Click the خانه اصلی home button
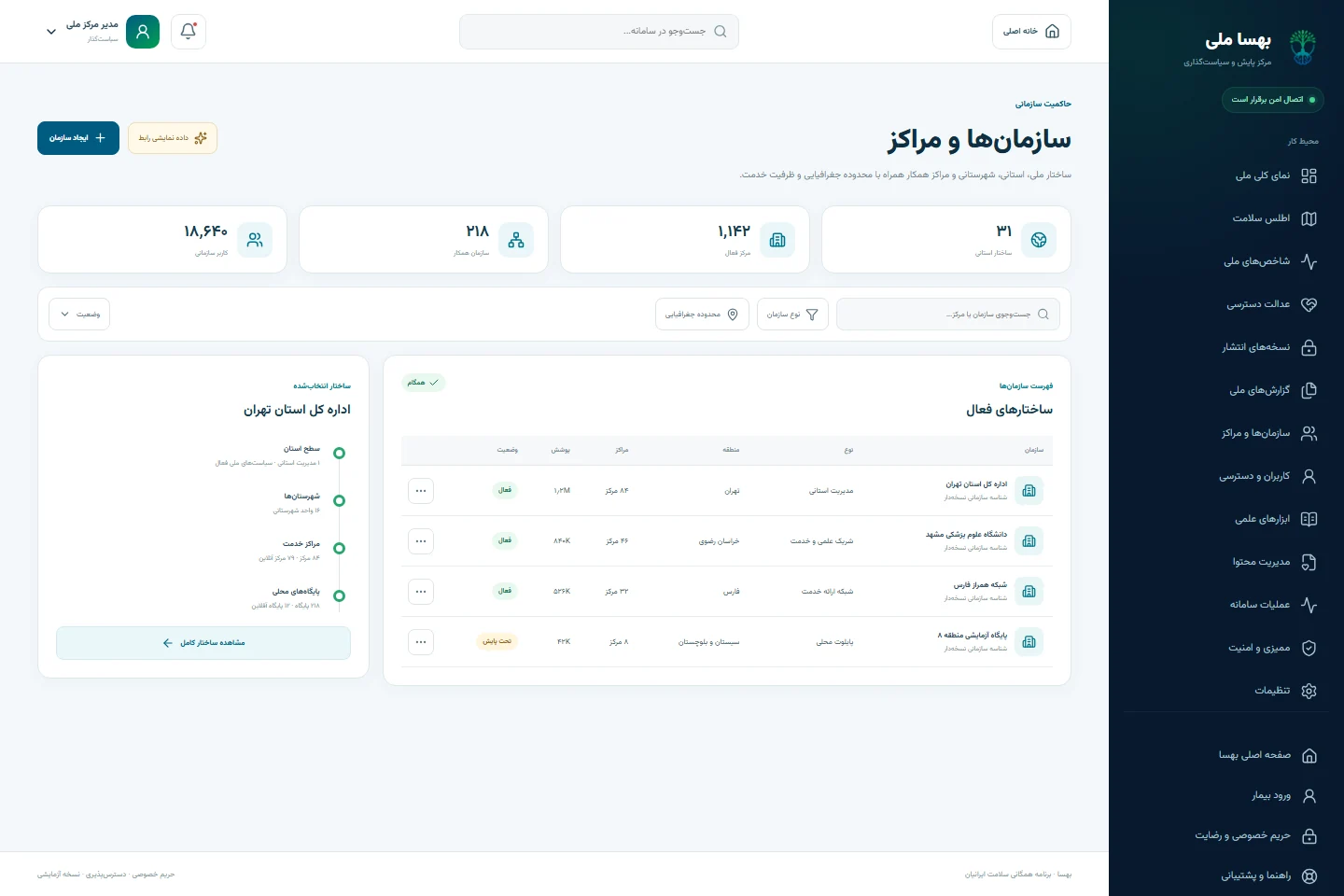 [x=1031, y=32]
